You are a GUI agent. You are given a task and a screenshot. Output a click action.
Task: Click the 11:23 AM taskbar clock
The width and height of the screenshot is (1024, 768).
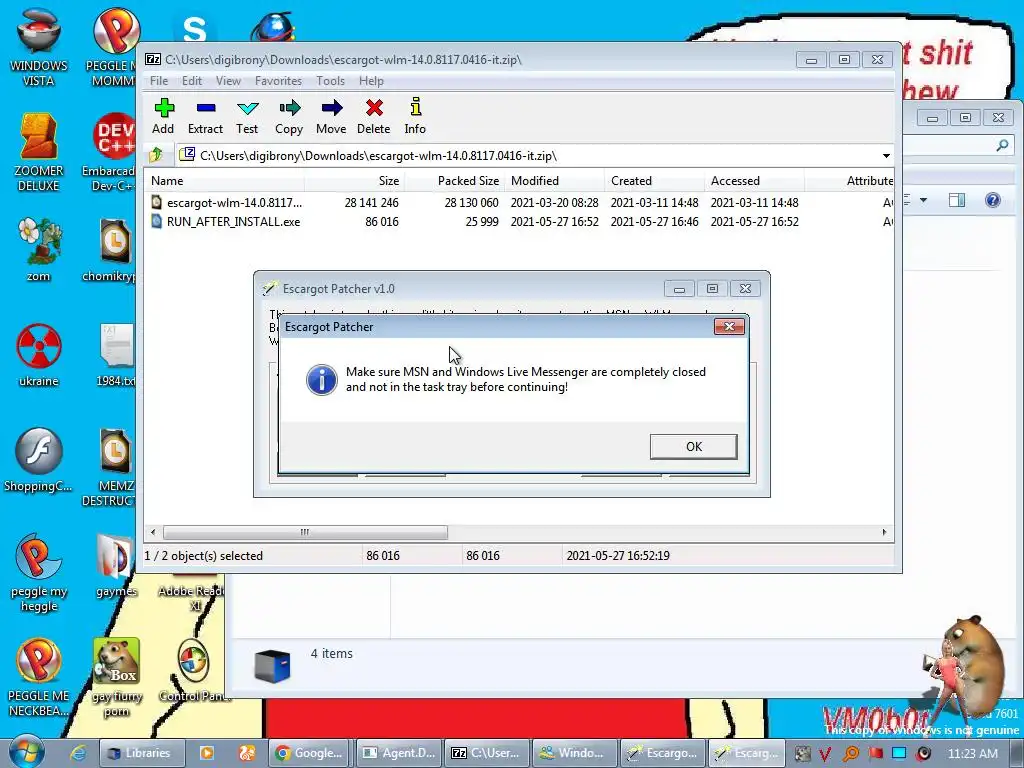click(x=972, y=754)
